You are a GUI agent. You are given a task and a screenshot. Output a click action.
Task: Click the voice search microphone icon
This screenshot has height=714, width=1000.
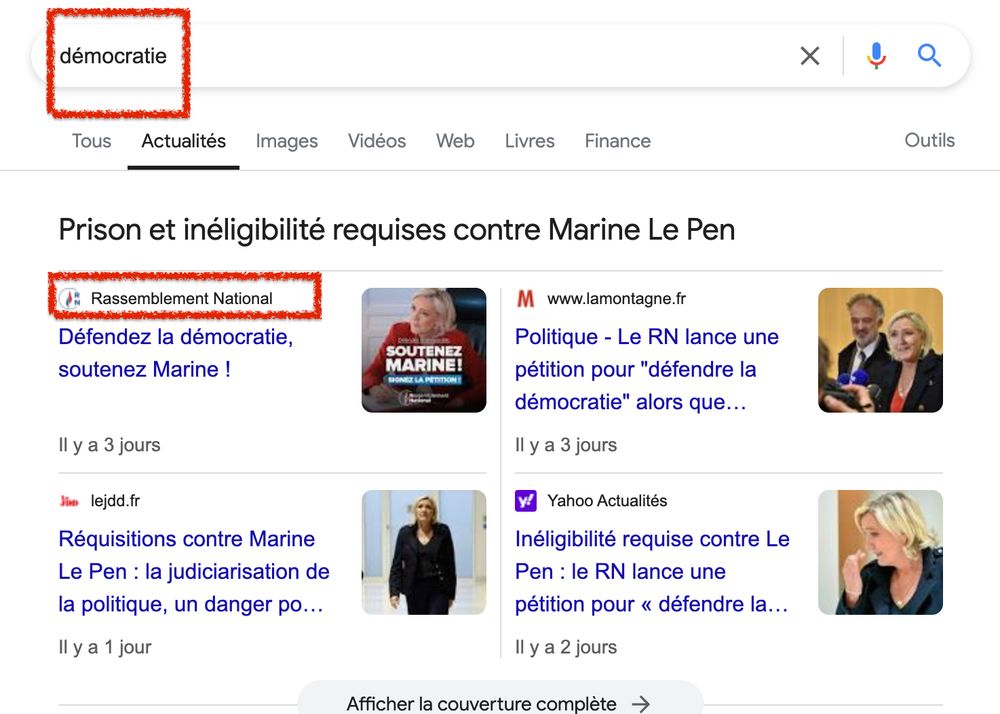pos(876,56)
